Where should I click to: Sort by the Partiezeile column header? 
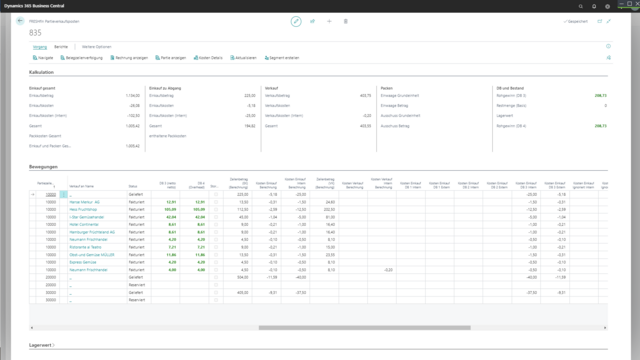45,184
